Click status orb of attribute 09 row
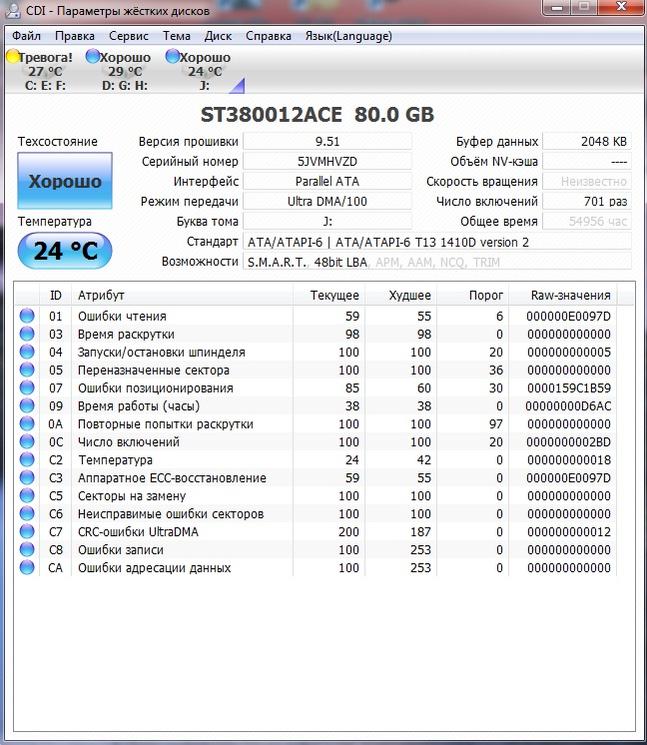The image size is (647, 745). (27, 406)
